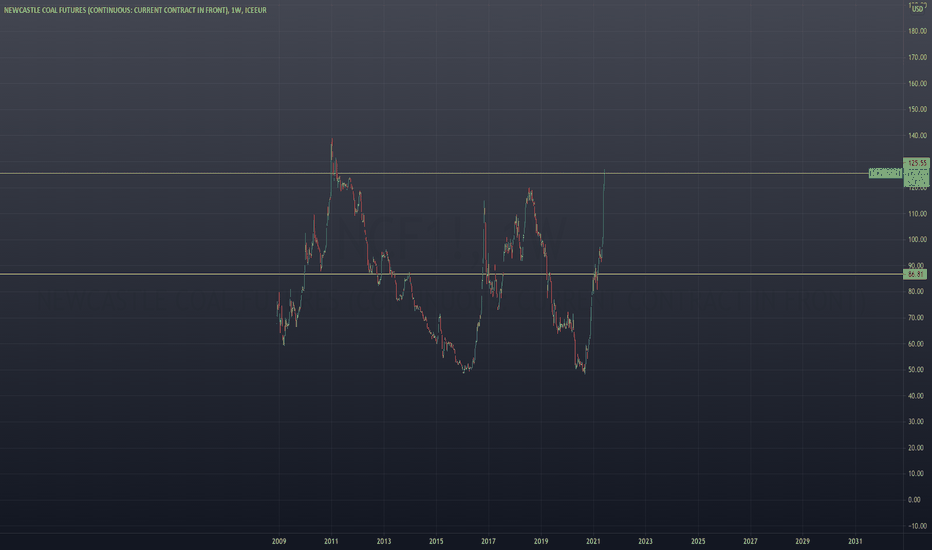This screenshot has width=932, height=550.
Task: Click the 2021 label on time axis
Action: (x=593, y=541)
